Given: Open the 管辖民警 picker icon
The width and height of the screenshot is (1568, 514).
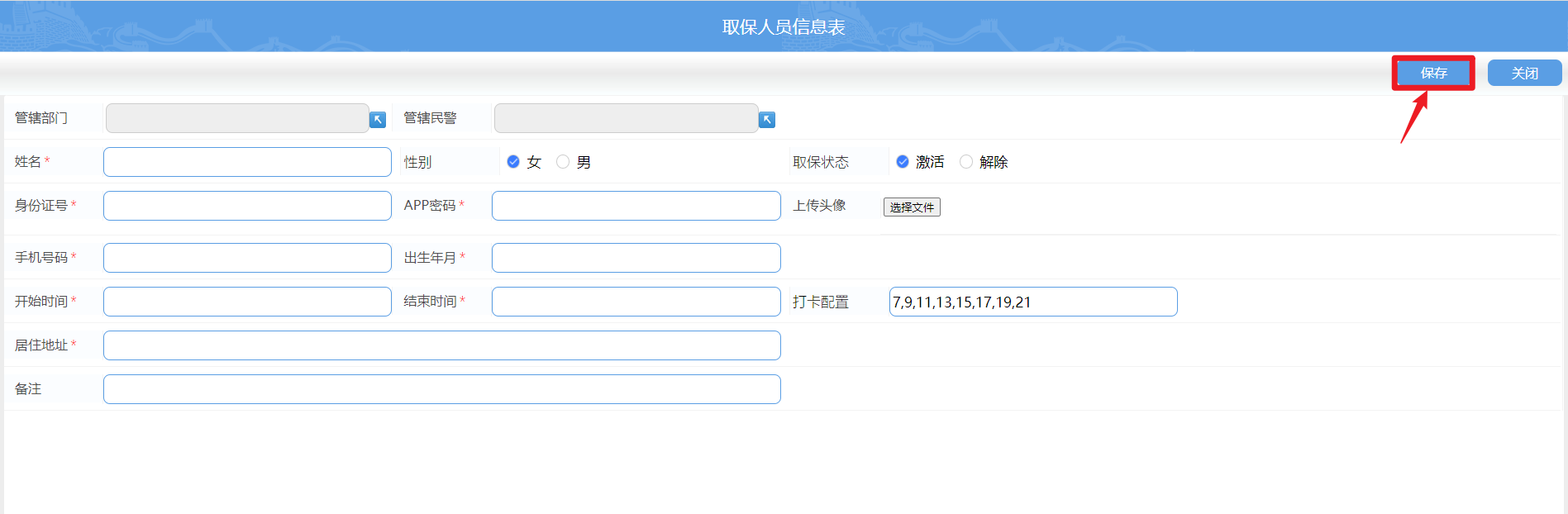Looking at the screenshot, I should pos(767,120).
